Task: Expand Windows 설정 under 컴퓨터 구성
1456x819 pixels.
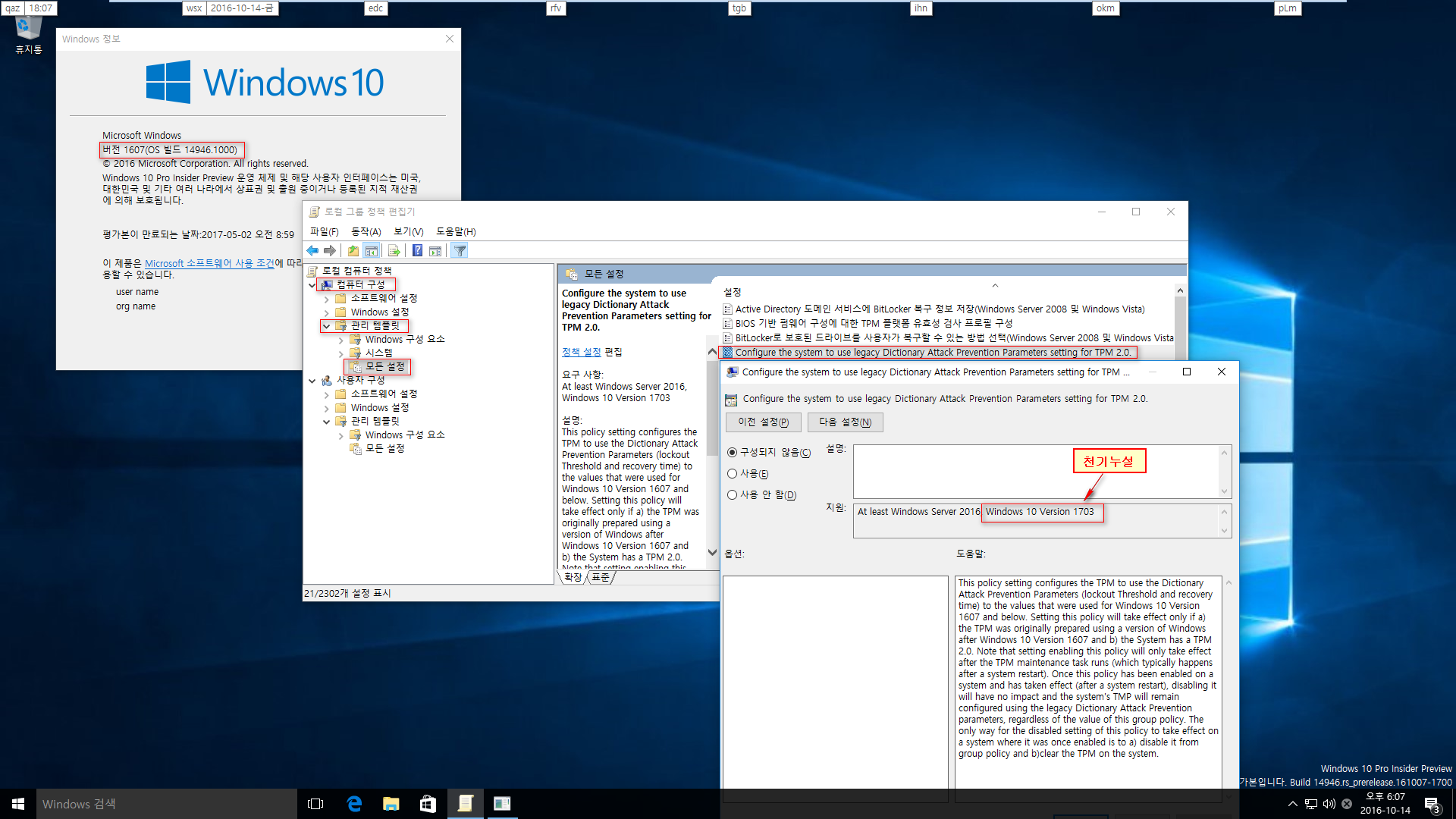Action: coord(327,312)
